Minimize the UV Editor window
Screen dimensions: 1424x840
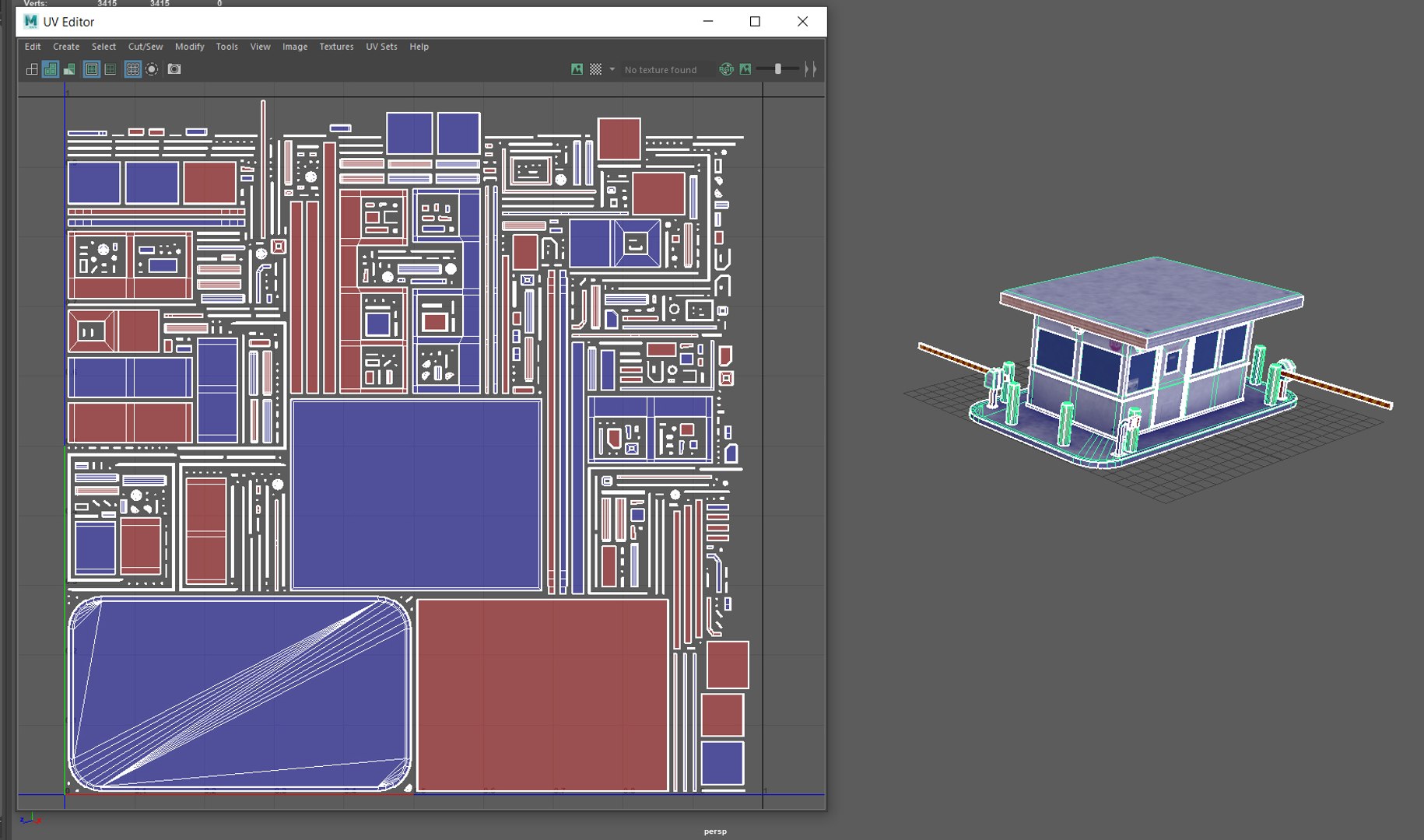click(708, 21)
